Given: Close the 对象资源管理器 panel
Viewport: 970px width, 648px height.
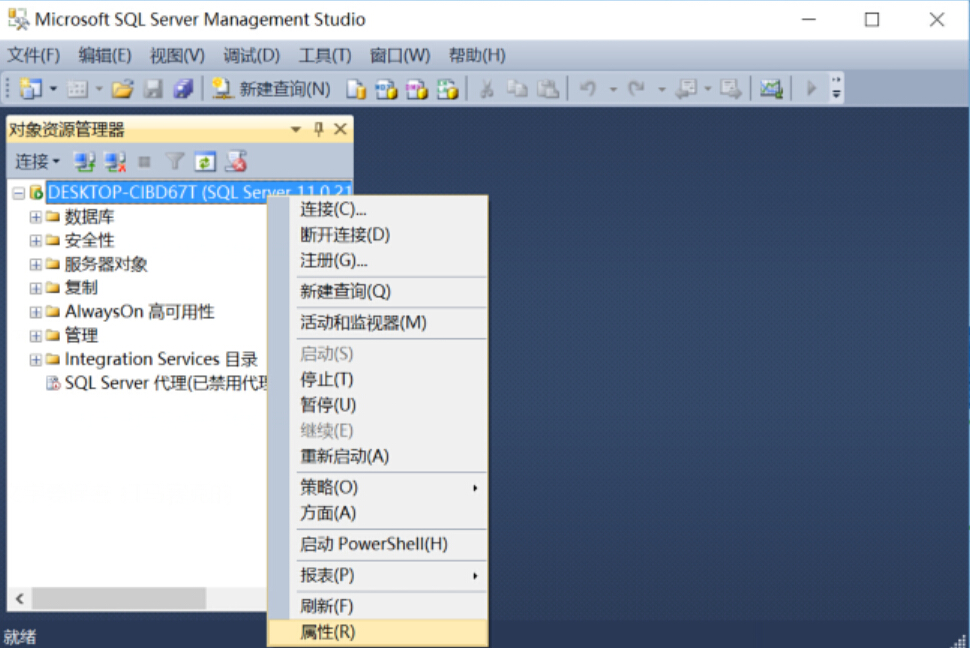Looking at the screenshot, I should click(x=340, y=129).
